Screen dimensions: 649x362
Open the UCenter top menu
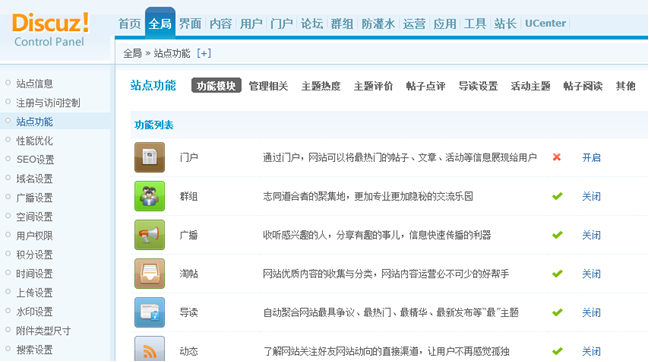546,23
